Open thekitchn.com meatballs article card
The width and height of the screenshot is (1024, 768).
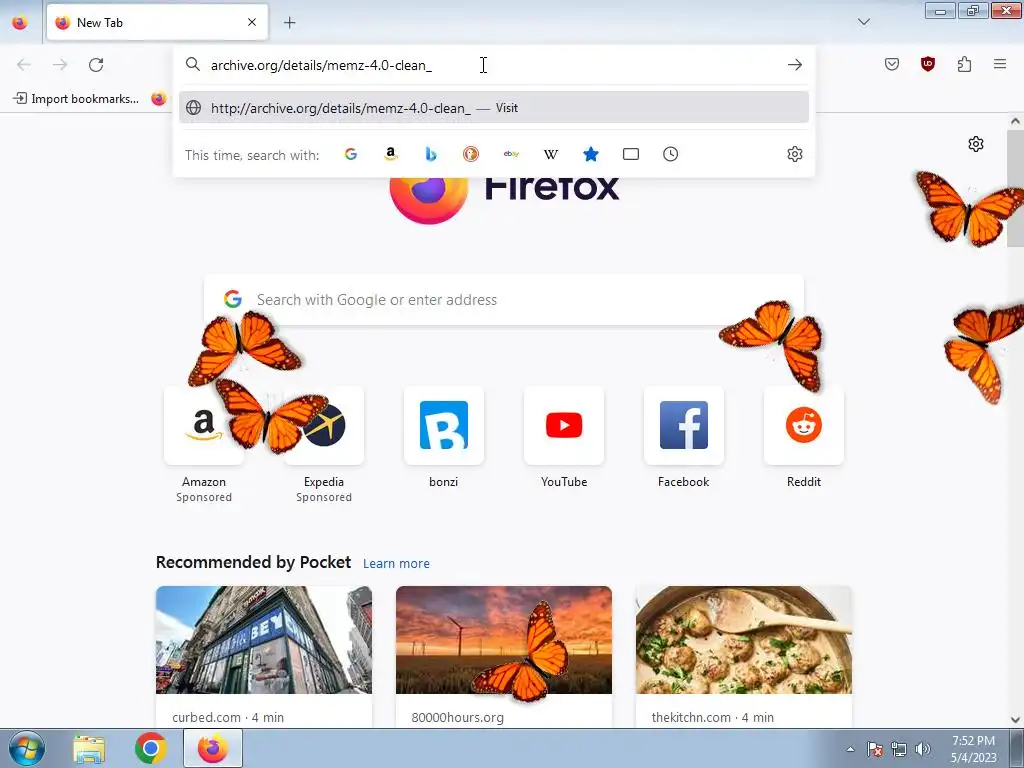(744, 656)
